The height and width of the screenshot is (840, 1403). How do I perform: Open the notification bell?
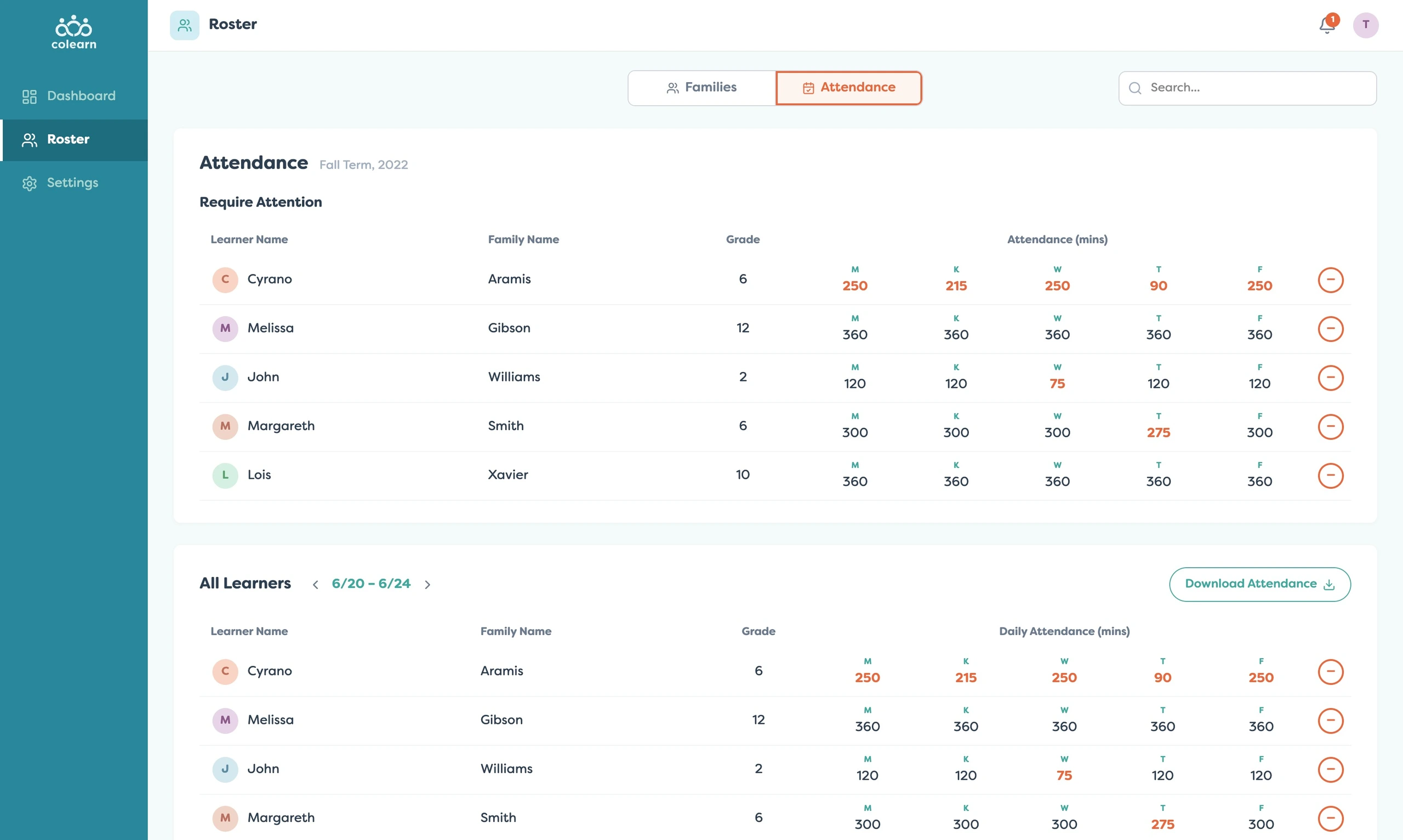(x=1327, y=25)
